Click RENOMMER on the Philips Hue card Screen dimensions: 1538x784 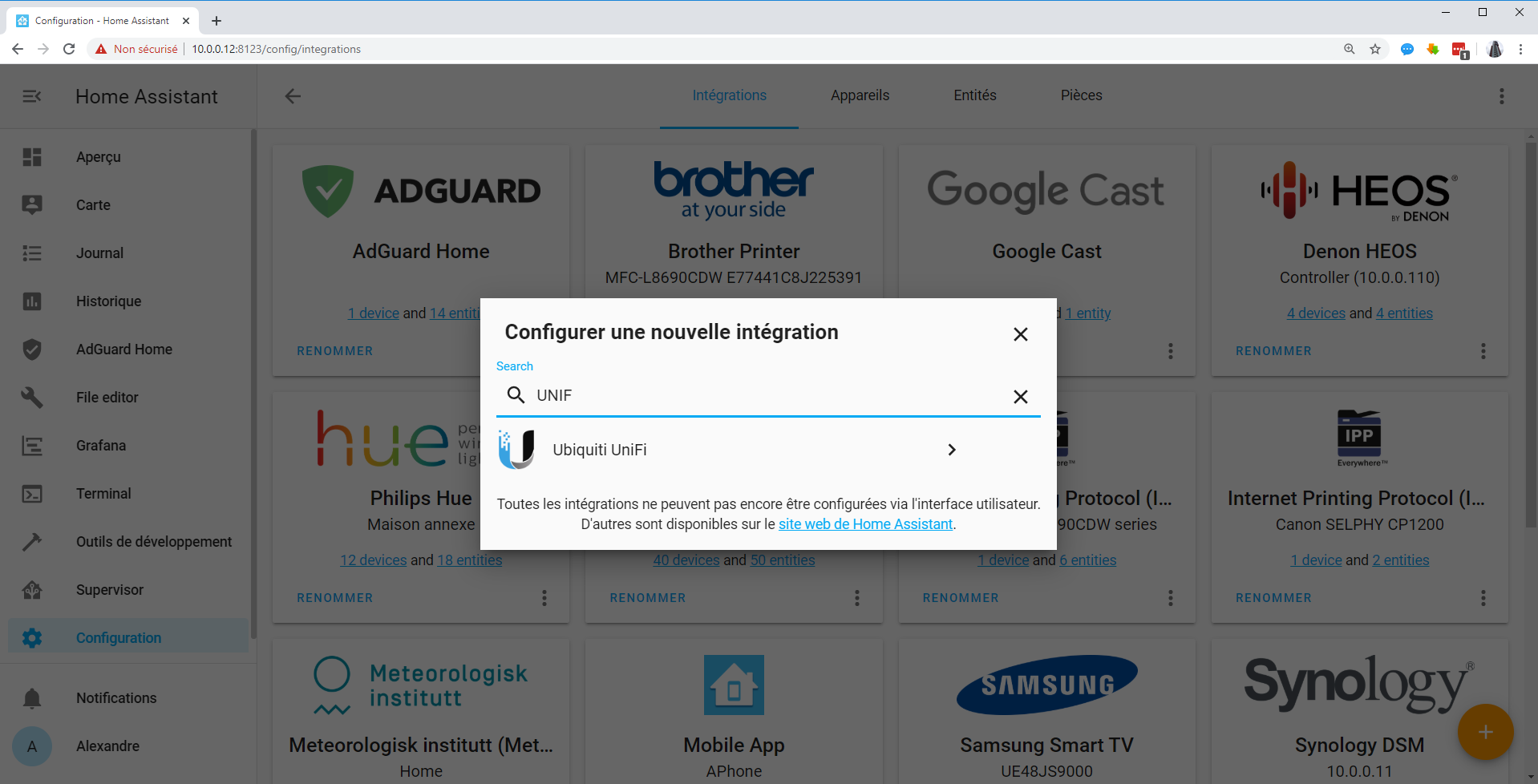334,598
